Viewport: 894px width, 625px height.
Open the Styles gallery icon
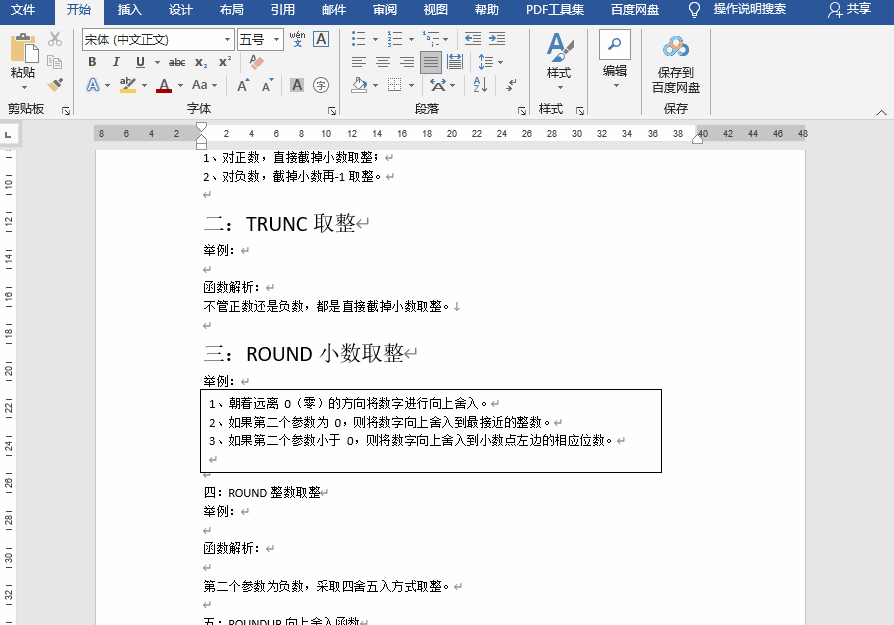[x=559, y=47]
